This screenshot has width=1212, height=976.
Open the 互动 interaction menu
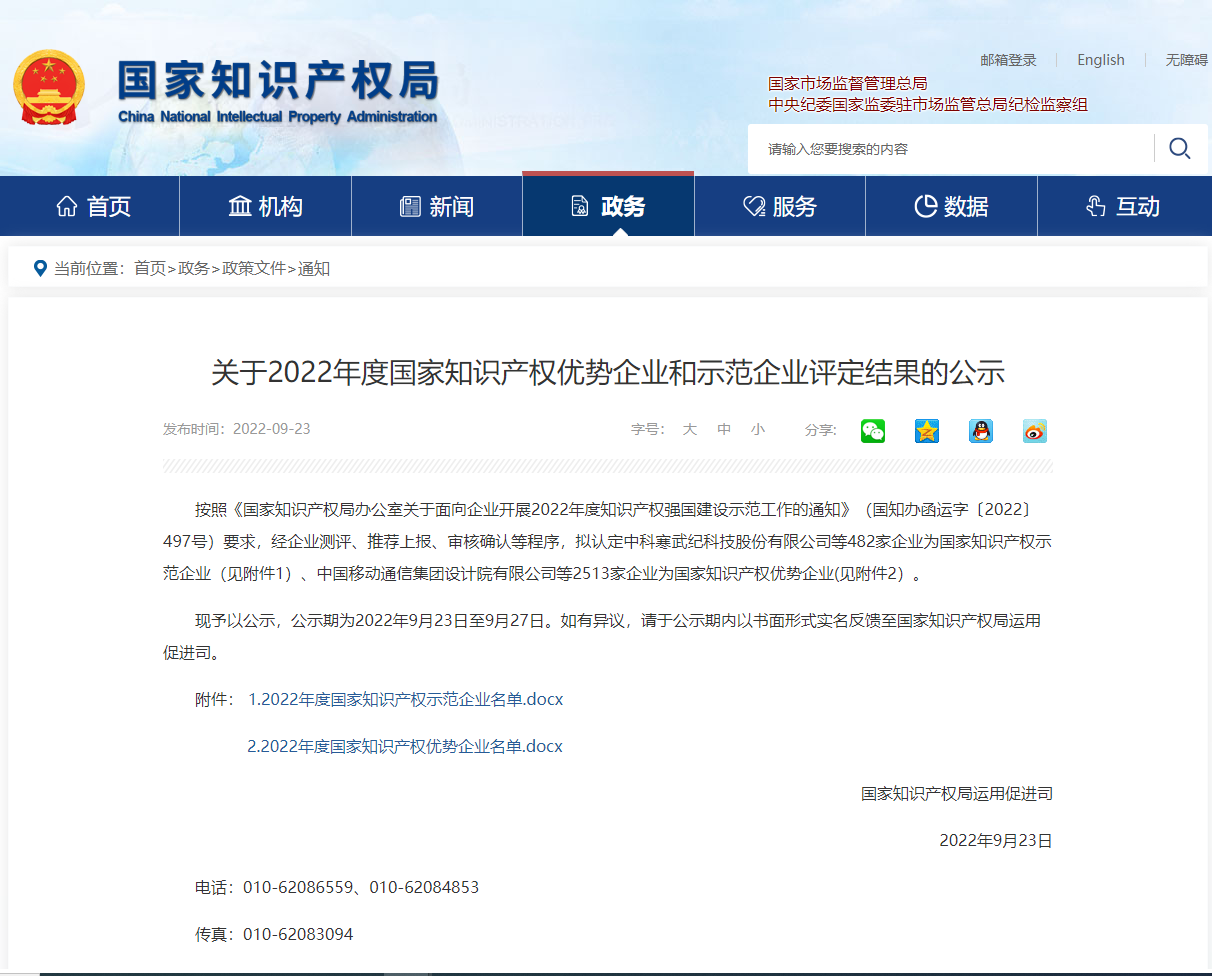point(1123,207)
